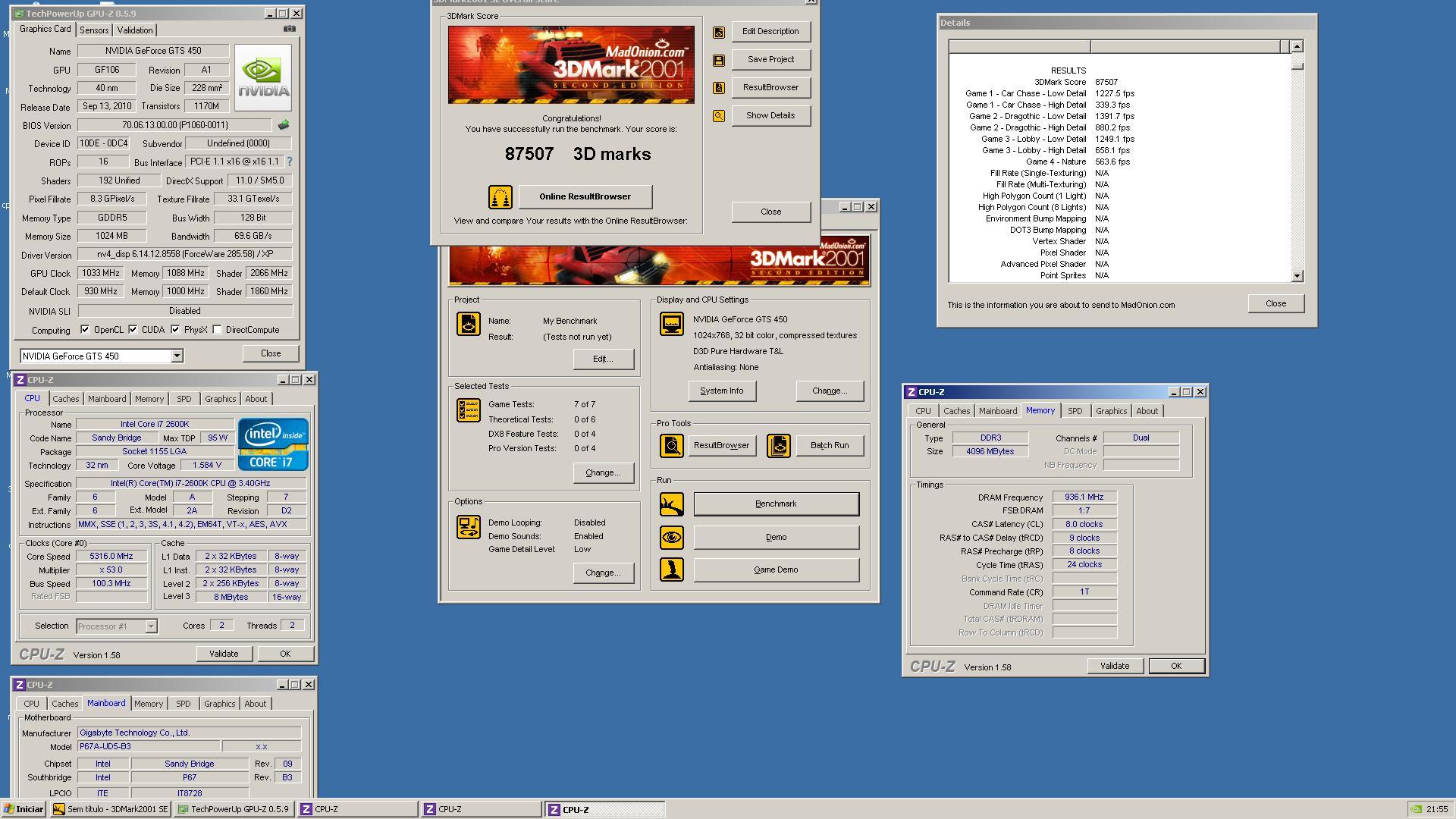Click the GPU Name field in GPU-Z
Viewport: 1456px width, 819px height.
point(153,51)
